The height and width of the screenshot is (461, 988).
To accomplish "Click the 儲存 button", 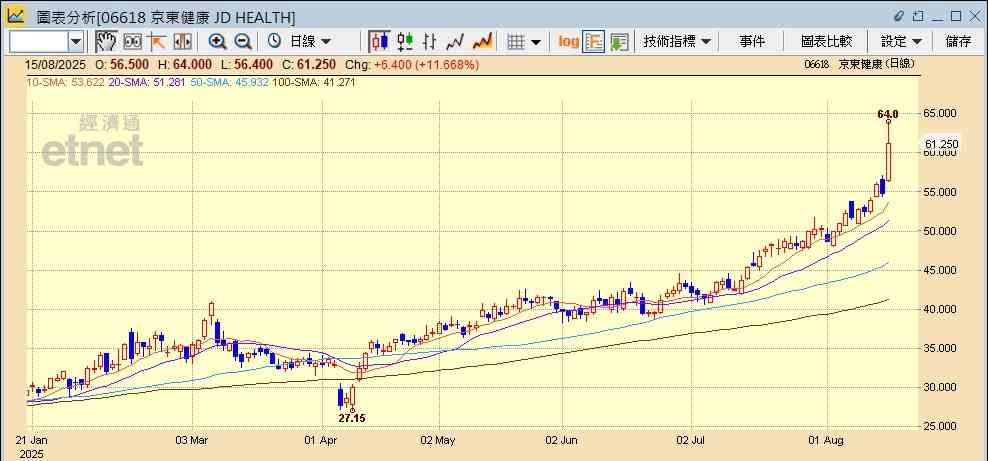I will coord(958,42).
